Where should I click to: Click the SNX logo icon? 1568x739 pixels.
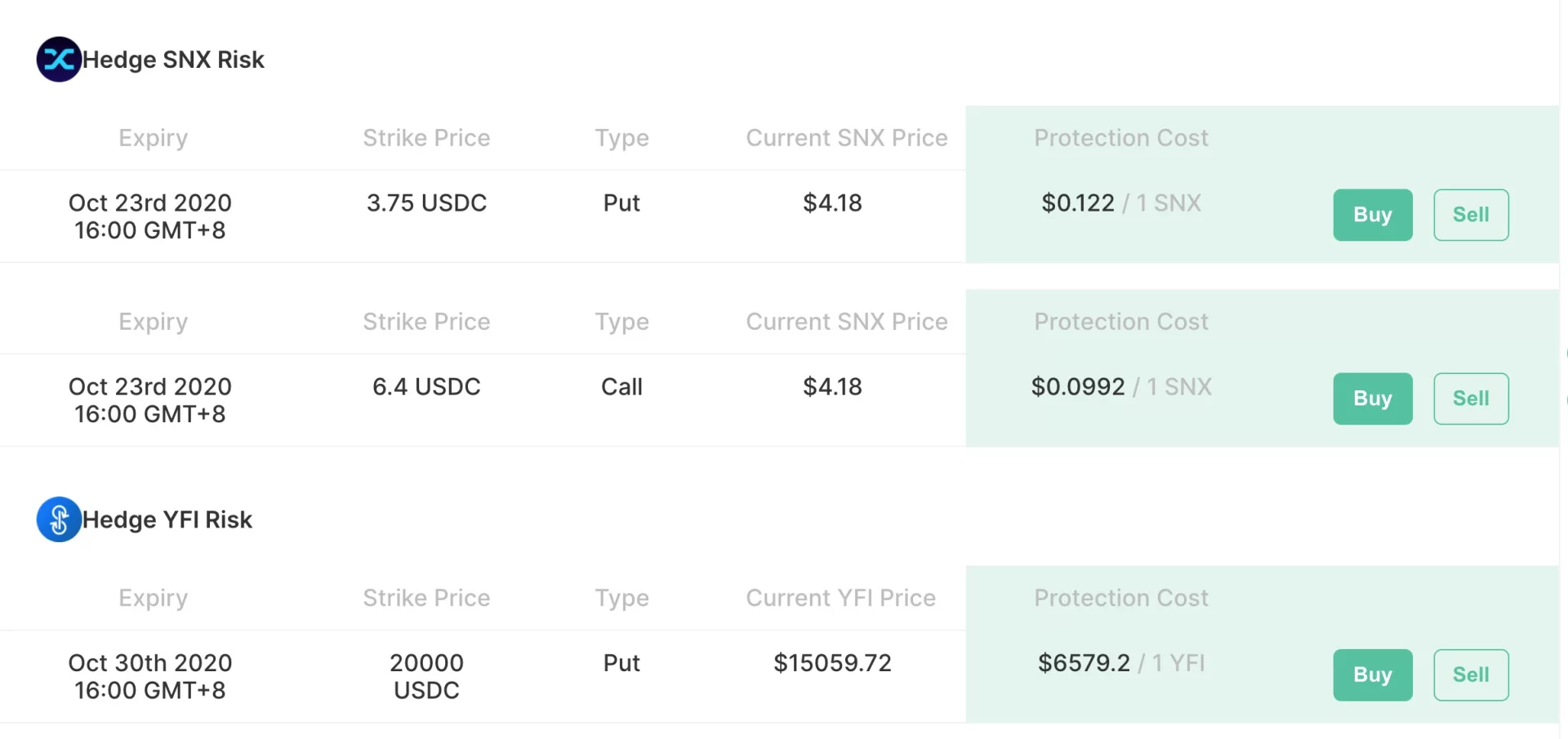(x=59, y=60)
